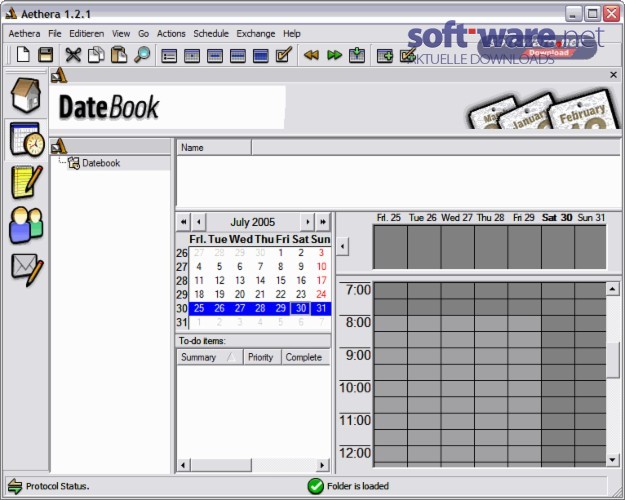Sort to-do items by Summary column
625x500 pixels.
(x=210, y=357)
